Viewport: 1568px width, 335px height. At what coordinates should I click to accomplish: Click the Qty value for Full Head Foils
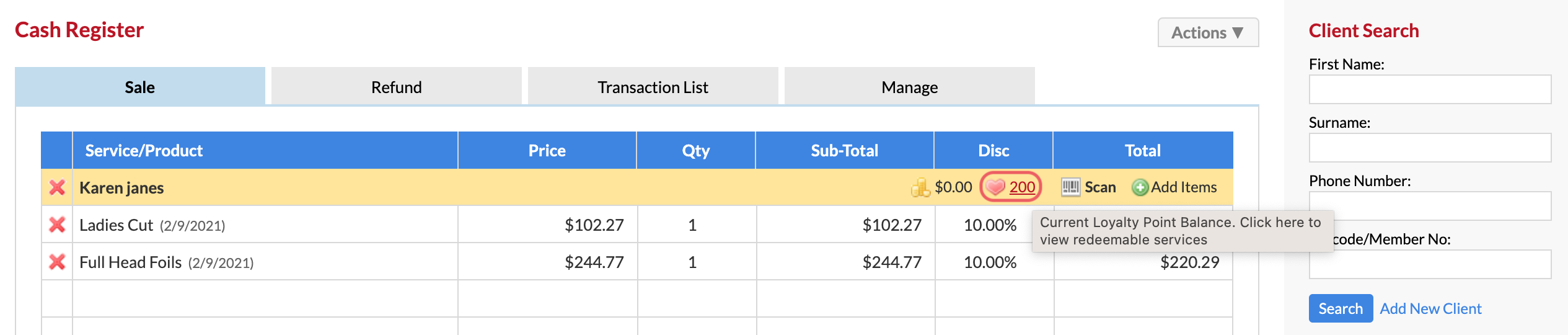point(692,262)
